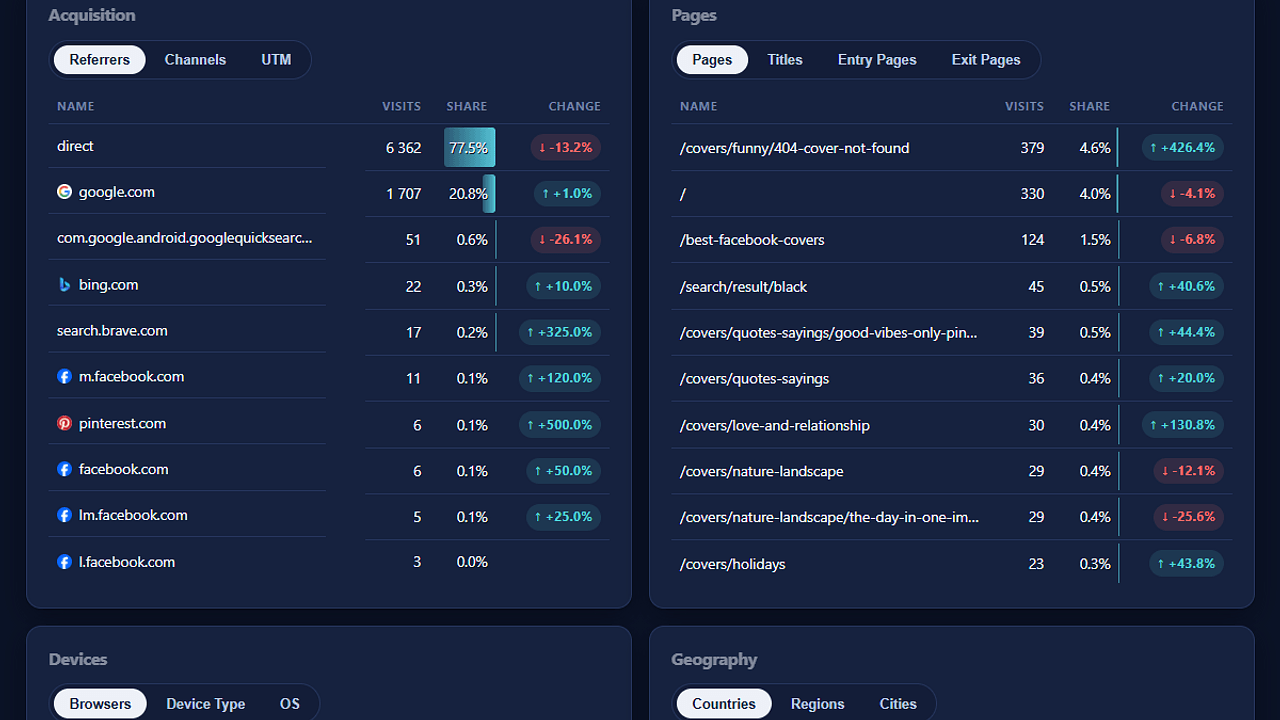Click the l.facebook.com referrer name
Screen dimensions: 1280x720
coord(127,562)
